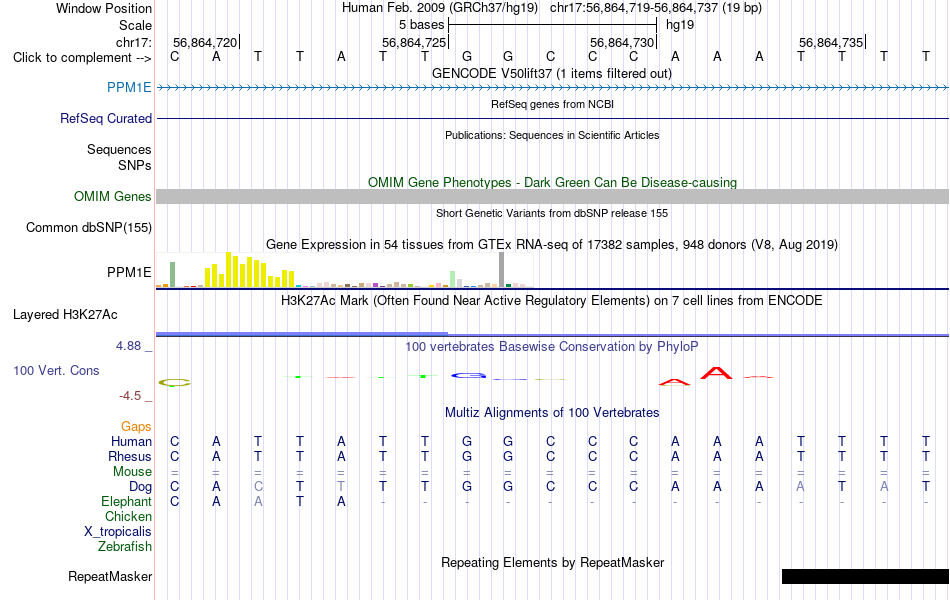Screen dimensions: 950x600
Task: Click the 5 bases scale bar
Action: pyautogui.click(x=553, y=25)
